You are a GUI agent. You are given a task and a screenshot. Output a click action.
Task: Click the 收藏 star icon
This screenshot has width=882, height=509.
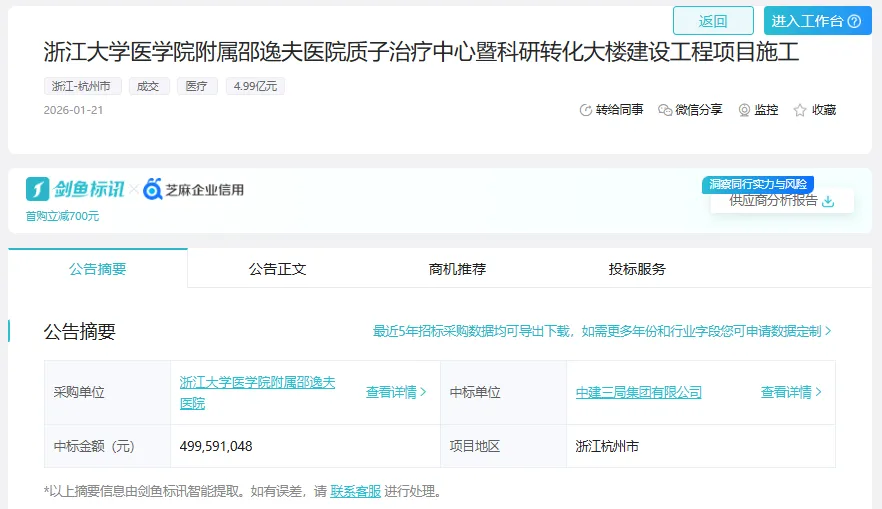800,110
